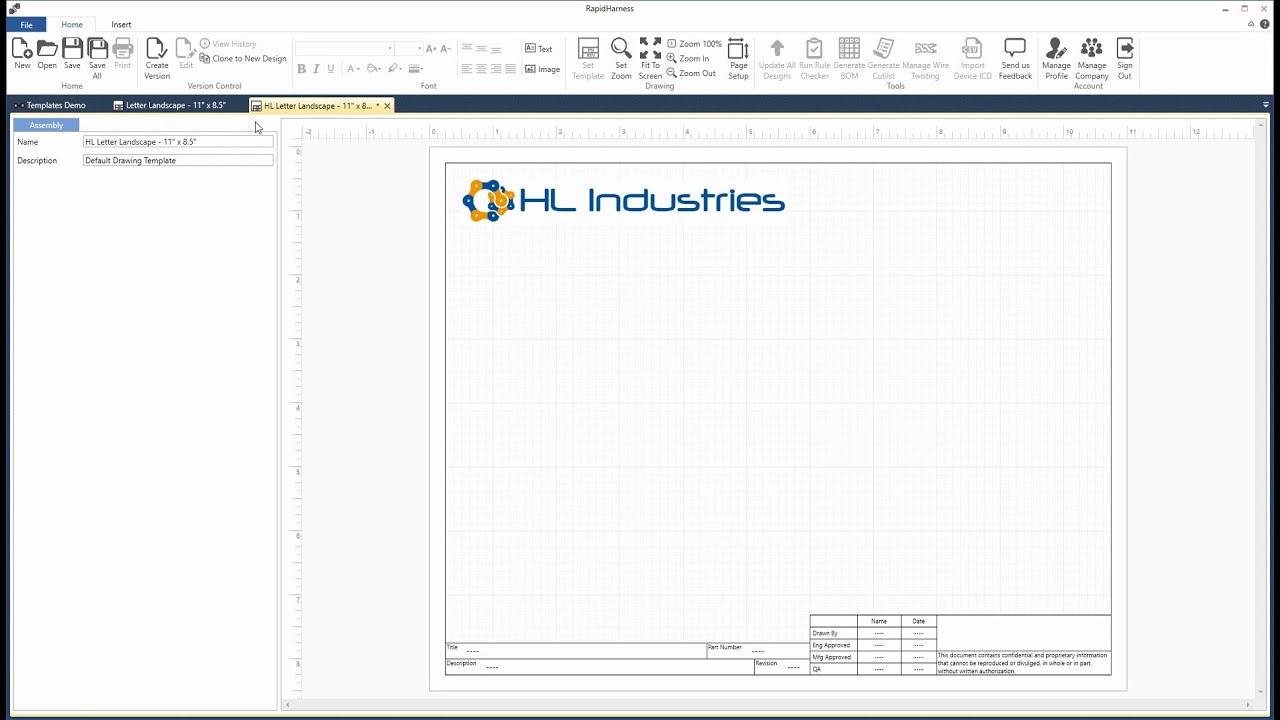Align text to bottom
This screenshot has height=720, width=1280.
tap(496, 48)
